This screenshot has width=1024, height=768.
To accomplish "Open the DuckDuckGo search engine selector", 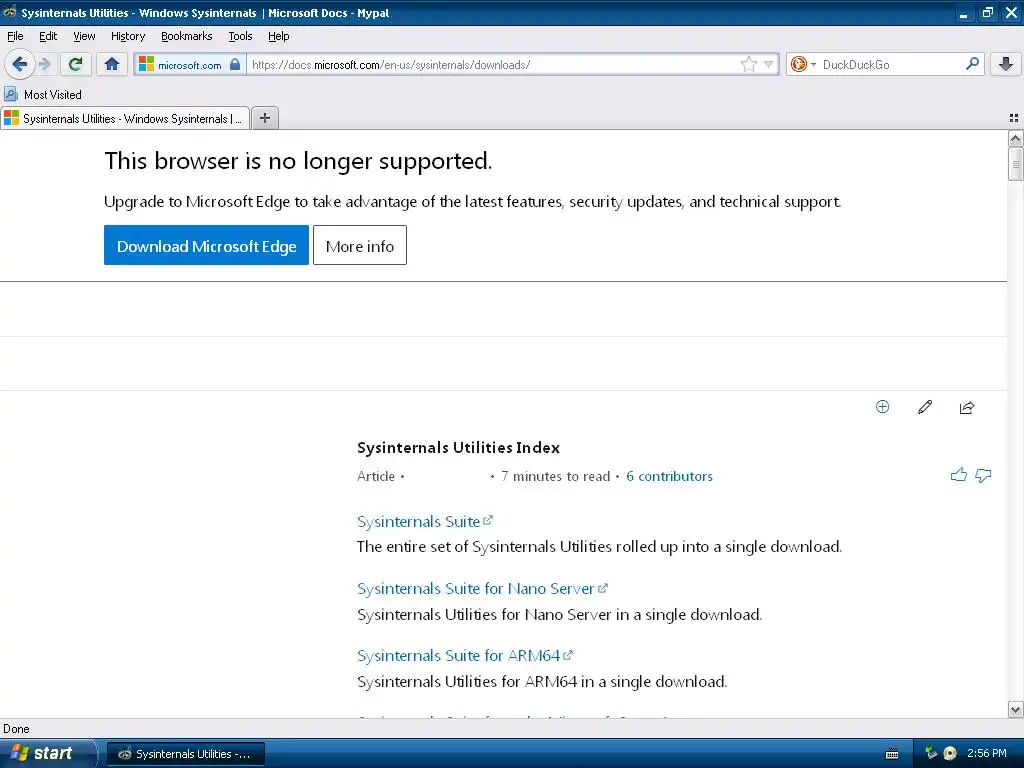I will tap(803, 64).
